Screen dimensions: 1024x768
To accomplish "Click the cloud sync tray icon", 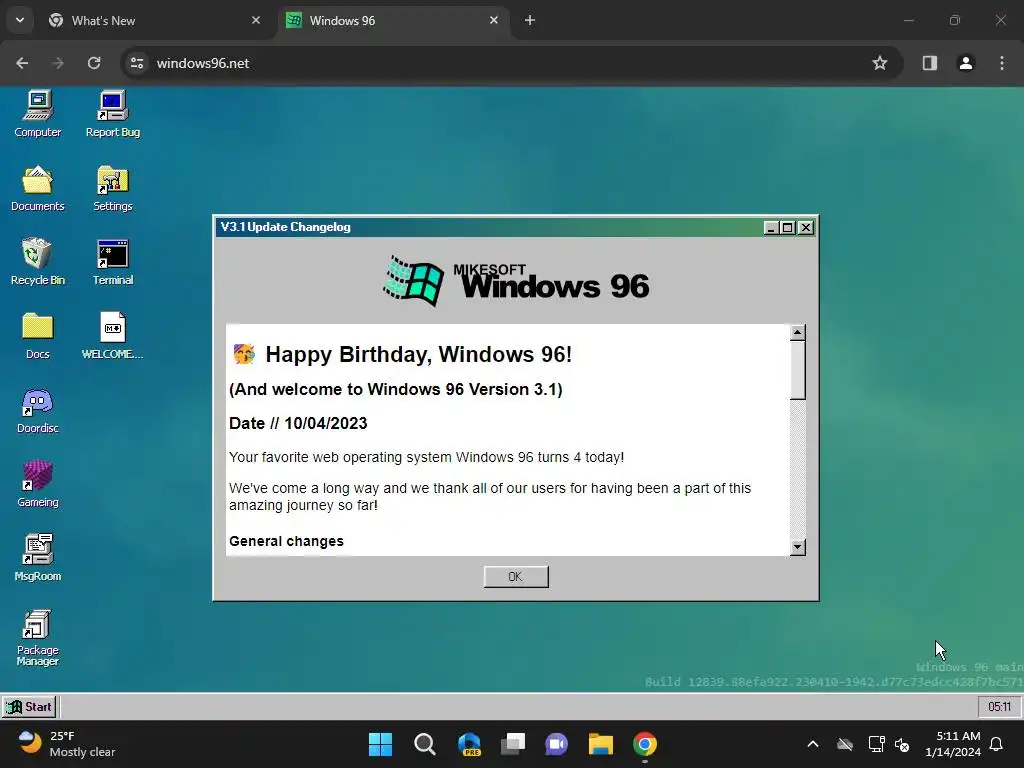I will click(845, 744).
